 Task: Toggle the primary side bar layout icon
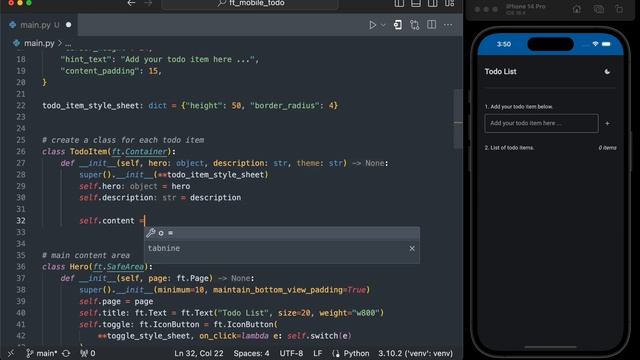399,4
